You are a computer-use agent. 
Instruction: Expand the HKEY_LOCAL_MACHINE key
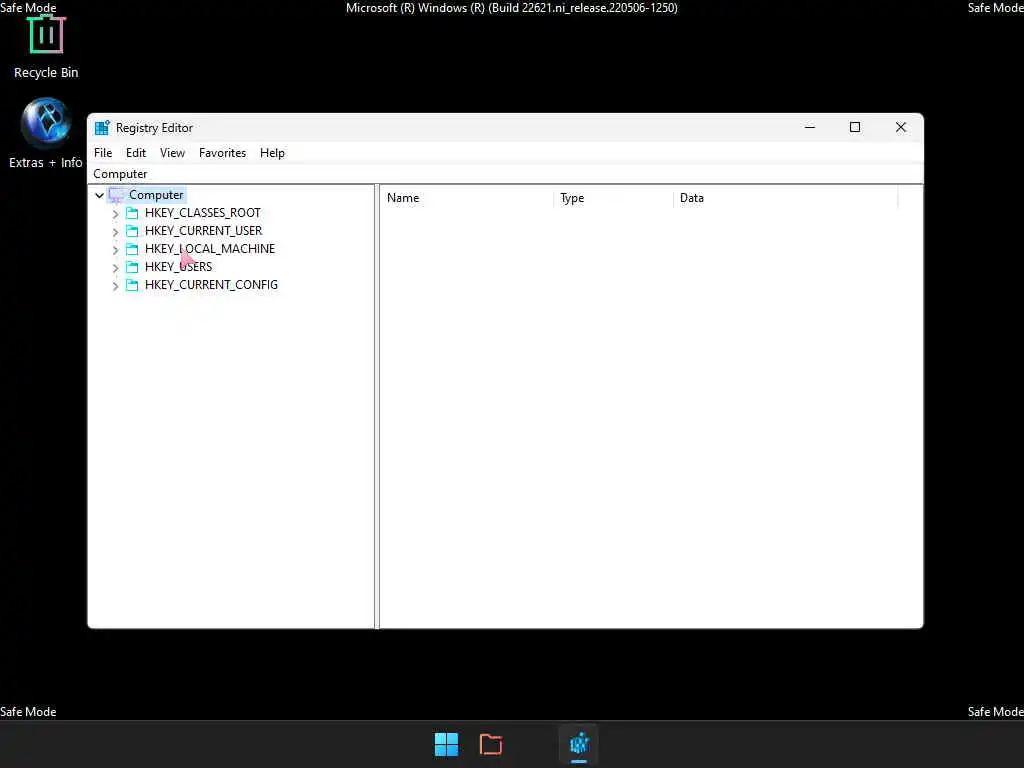(x=116, y=249)
